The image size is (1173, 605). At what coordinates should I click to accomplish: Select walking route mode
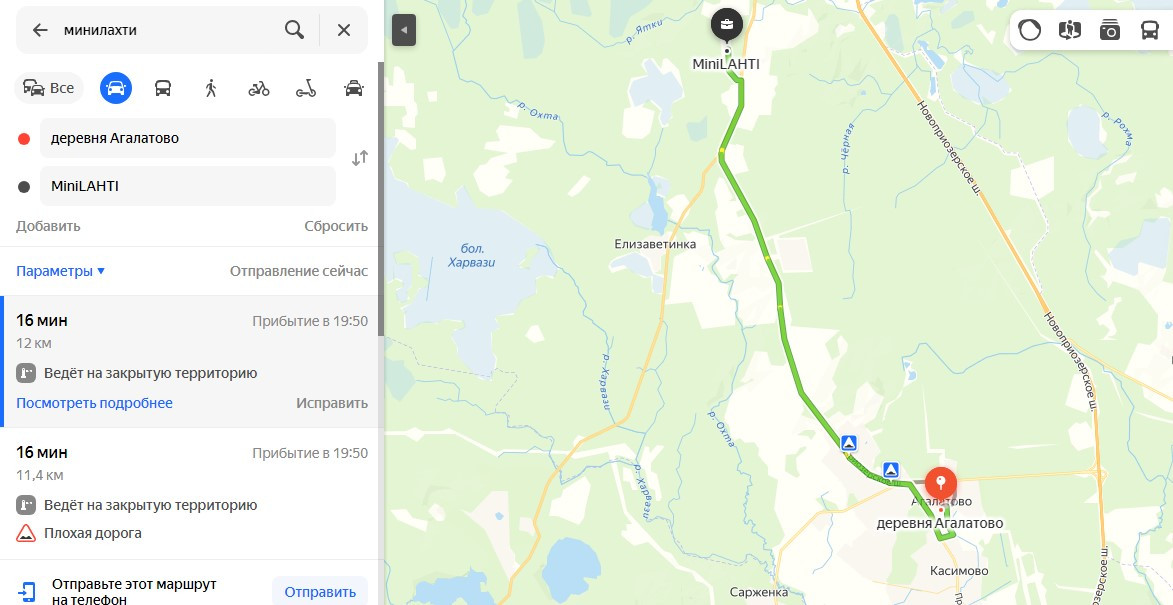click(x=210, y=88)
